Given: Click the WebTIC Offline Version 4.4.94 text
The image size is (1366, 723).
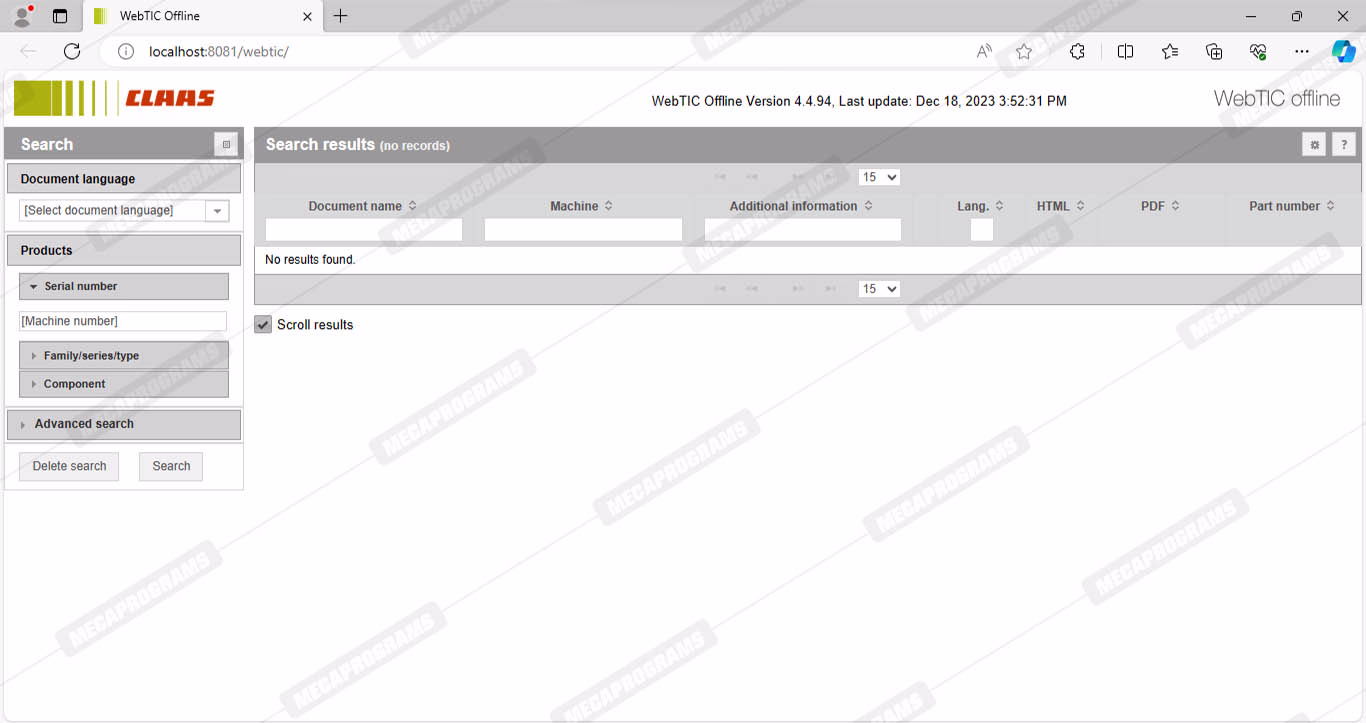Looking at the screenshot, I should (741, 101).
